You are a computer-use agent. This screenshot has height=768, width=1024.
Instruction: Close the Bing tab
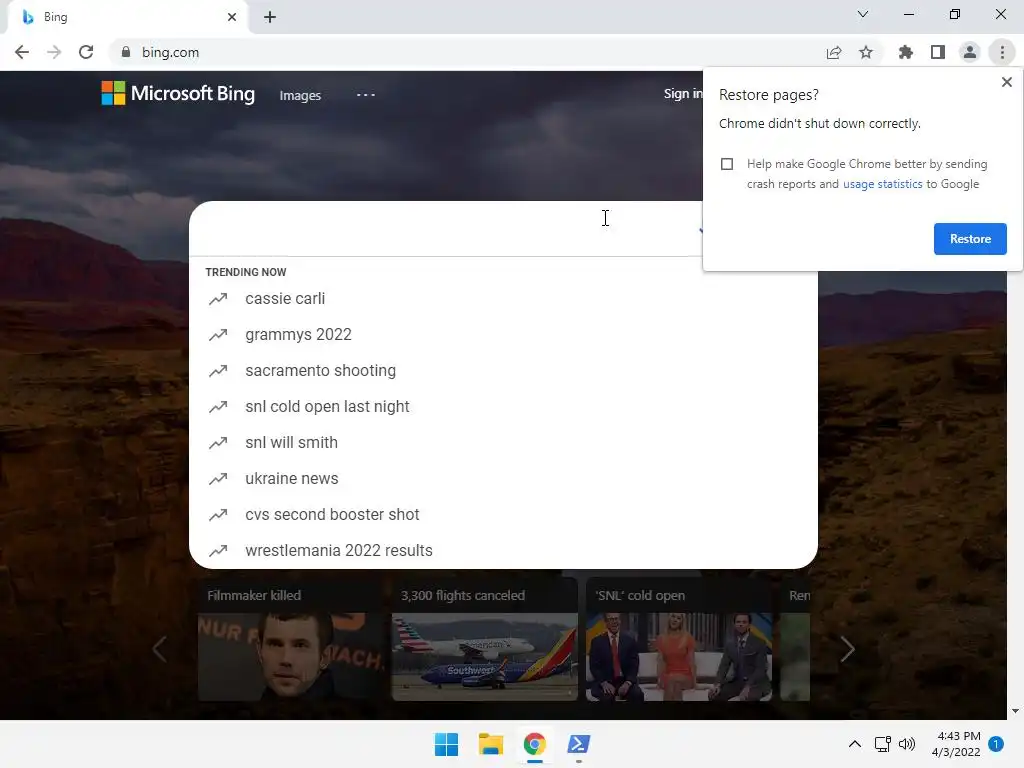pyautogui.click(x=232, y=17)
